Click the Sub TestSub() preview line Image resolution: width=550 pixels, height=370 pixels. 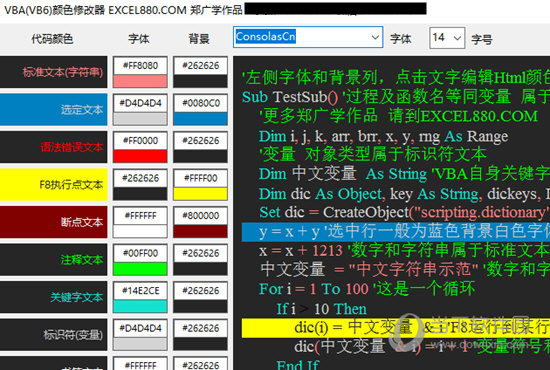pyautogui.click(x=396, y=97)
